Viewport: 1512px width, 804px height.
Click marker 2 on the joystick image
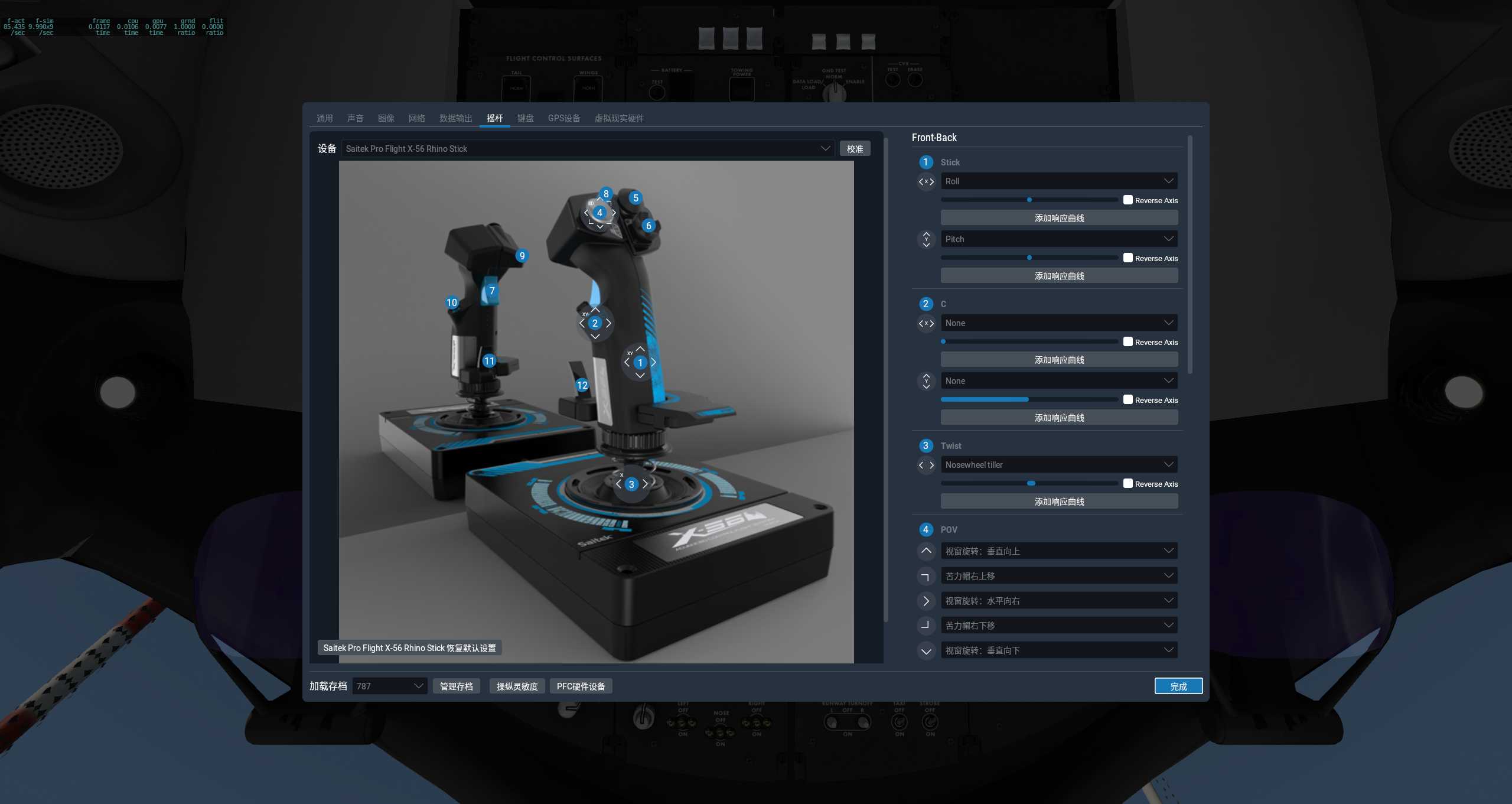595,323
